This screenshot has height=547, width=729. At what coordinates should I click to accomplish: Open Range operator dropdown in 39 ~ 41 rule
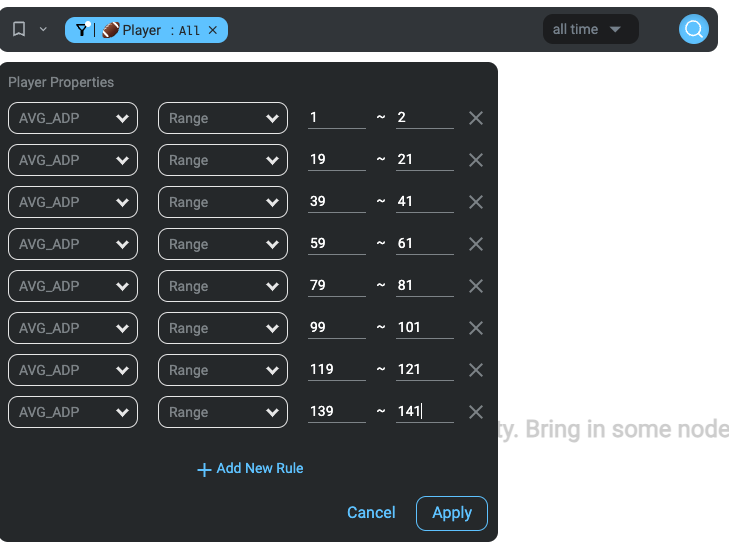pos(223,202)
